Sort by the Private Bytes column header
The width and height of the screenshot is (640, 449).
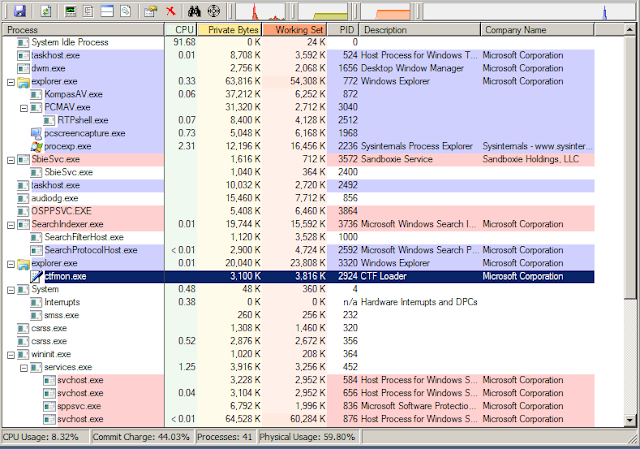click(x=229, y=30)
